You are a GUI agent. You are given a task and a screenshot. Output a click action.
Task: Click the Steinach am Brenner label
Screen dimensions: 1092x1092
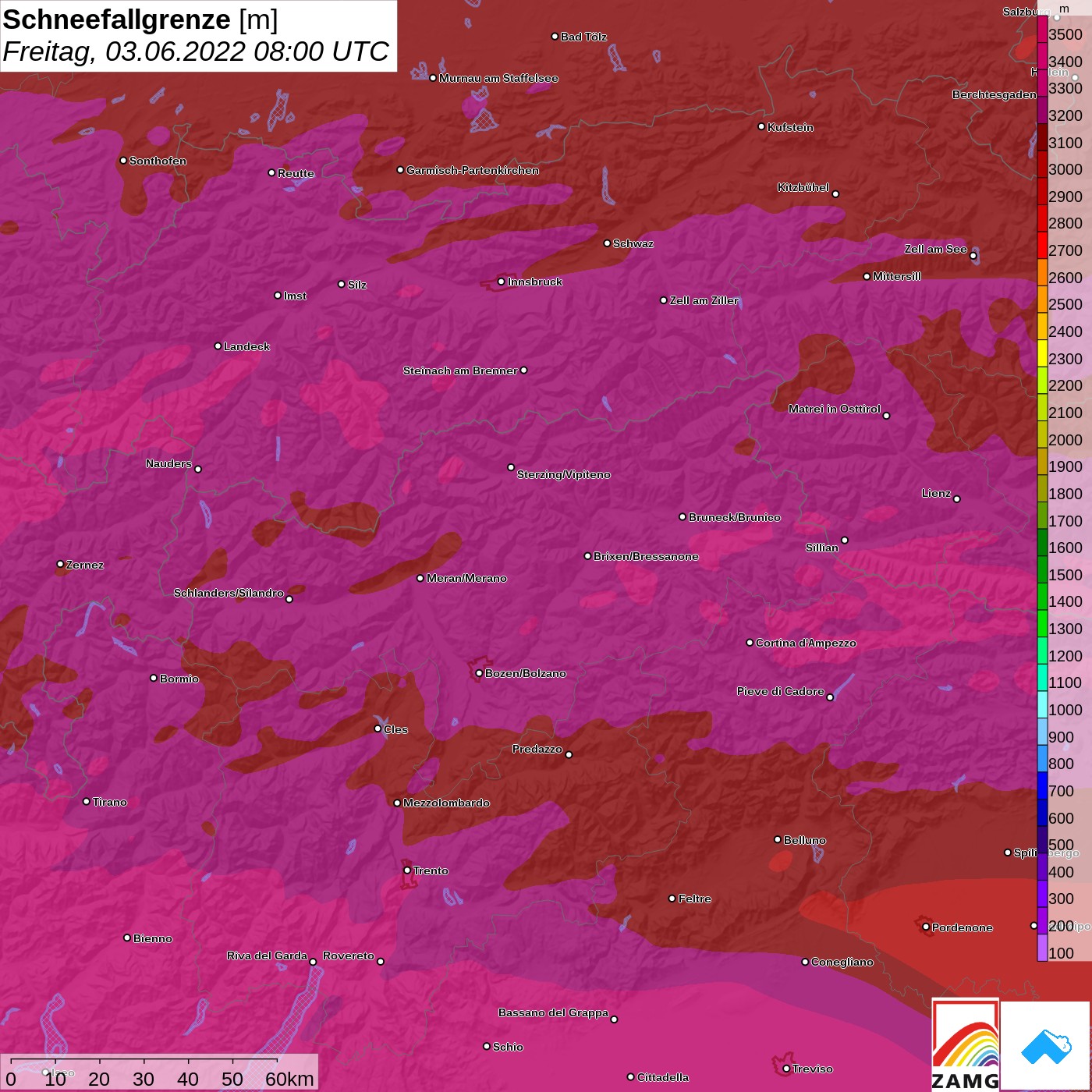[x=460, y=370]
